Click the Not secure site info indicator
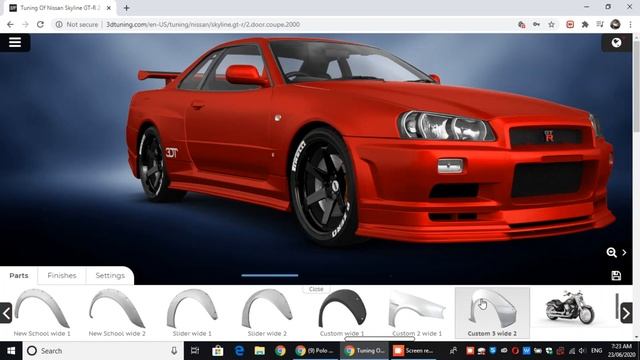Screen dimensions: 640x360 pos(77,24)
